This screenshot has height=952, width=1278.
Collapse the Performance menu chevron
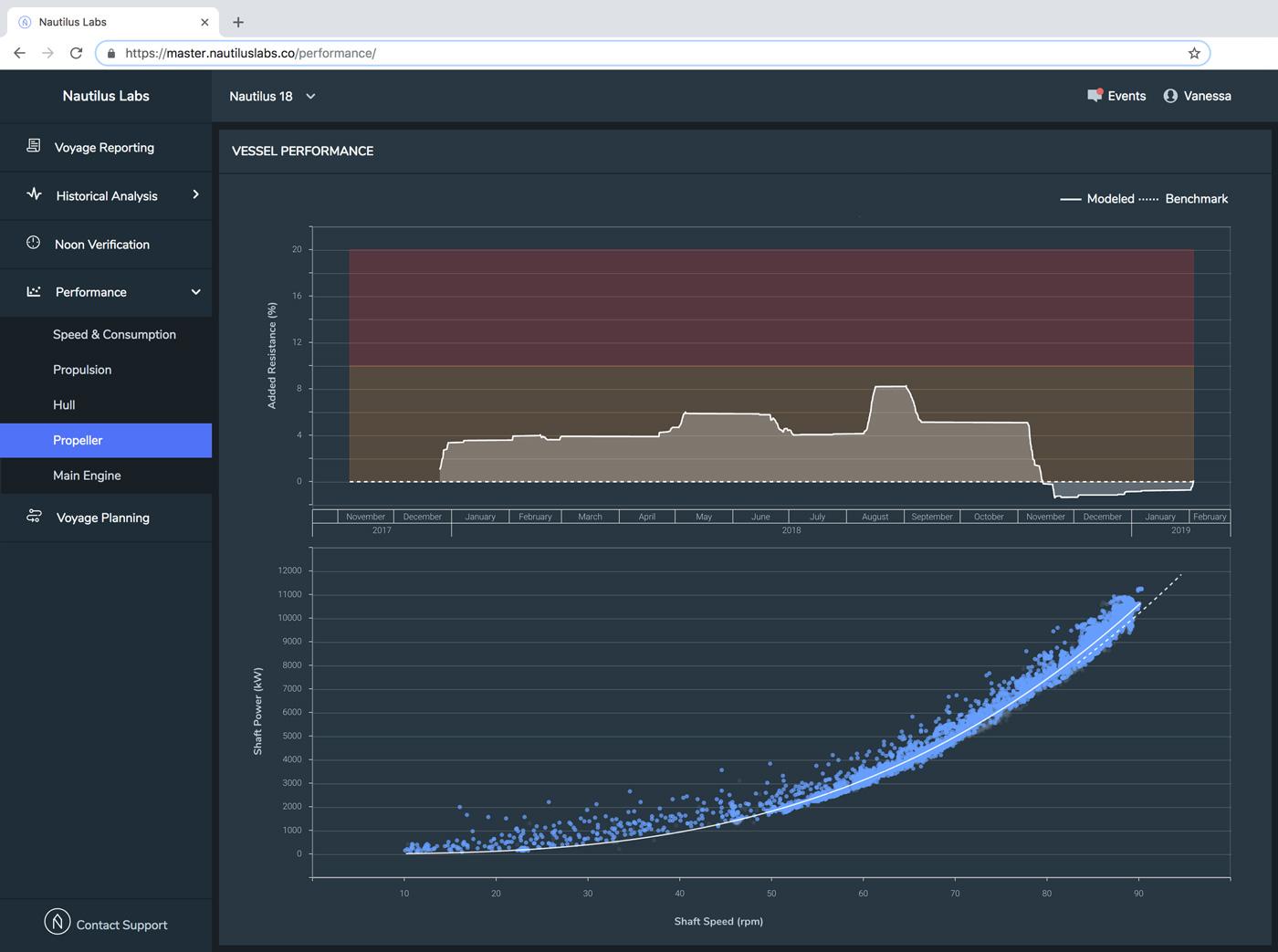(x=195, y=292)
